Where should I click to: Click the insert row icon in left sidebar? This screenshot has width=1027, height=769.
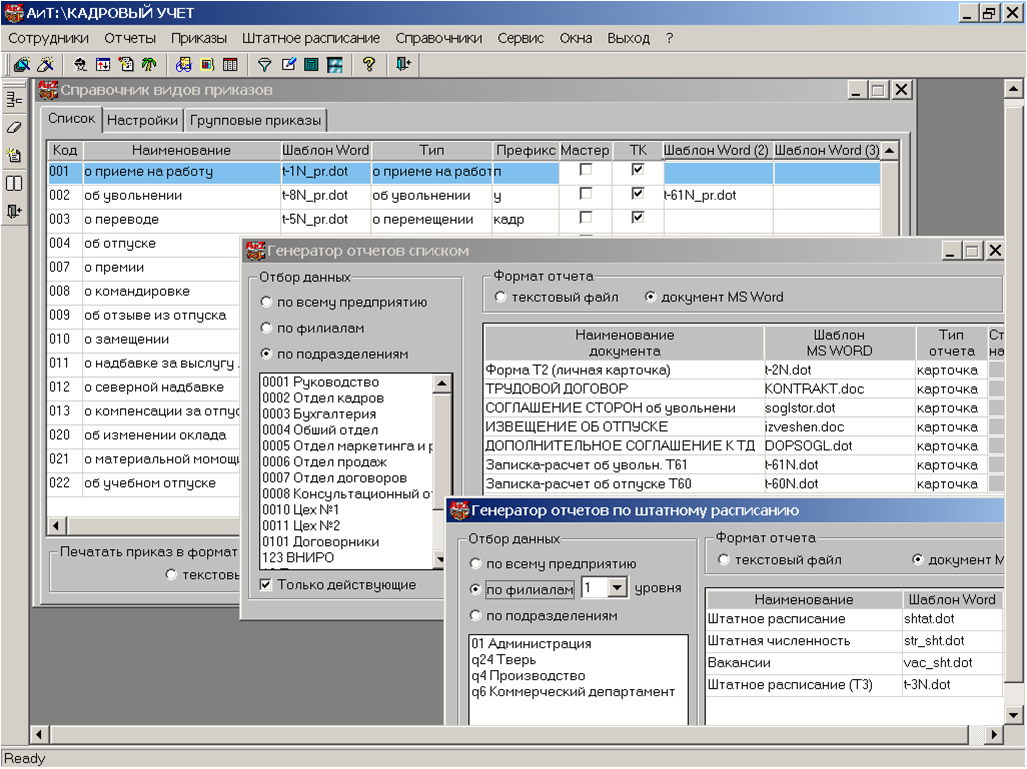(x=14, y=99)
